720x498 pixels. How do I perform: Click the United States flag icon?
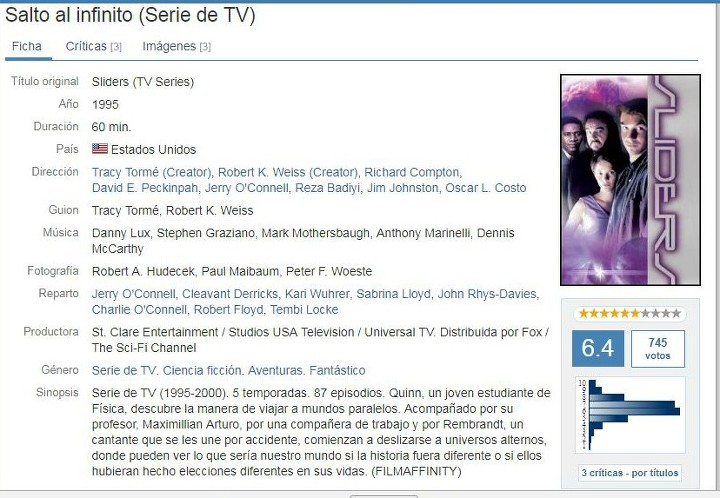tap(100, 149)
